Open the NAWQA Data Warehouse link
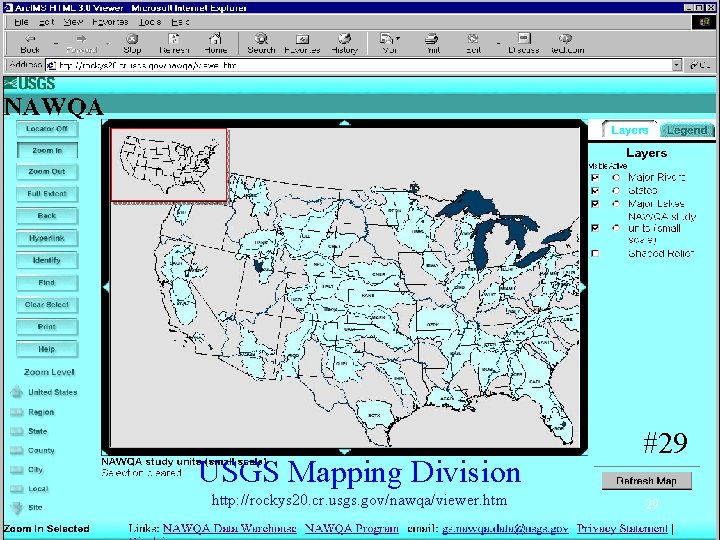This screenshot has height=540, width=720. (x=230, y=528)
